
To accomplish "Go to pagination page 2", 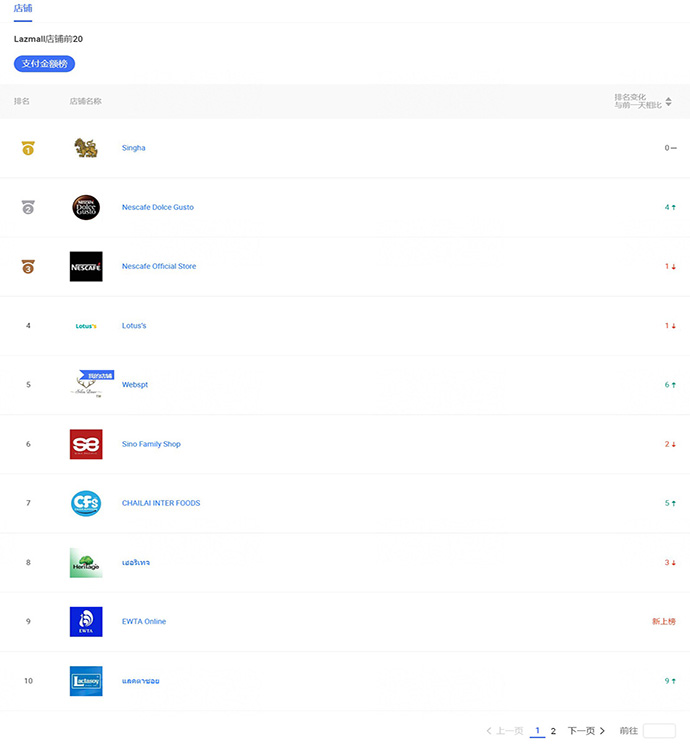I will coord(553,731).
